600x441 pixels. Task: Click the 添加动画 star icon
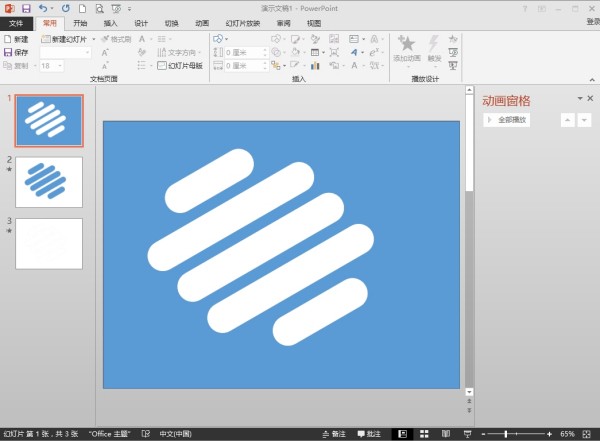click(406, 44)
